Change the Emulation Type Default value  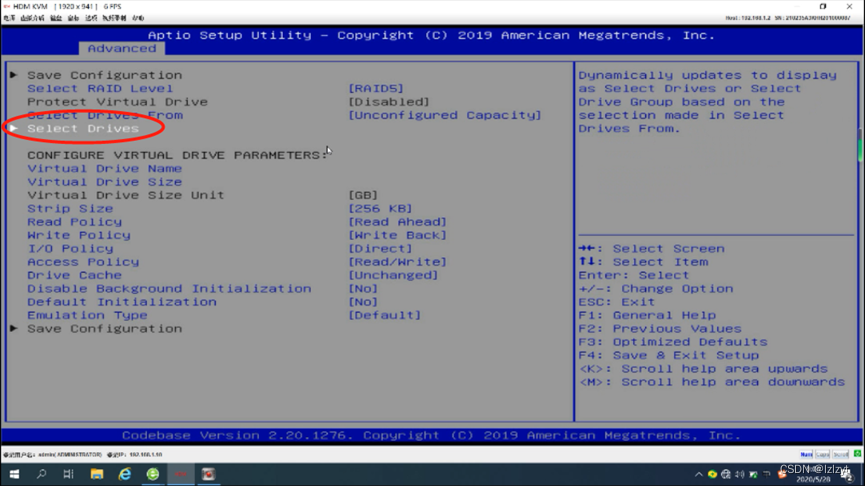385,316
